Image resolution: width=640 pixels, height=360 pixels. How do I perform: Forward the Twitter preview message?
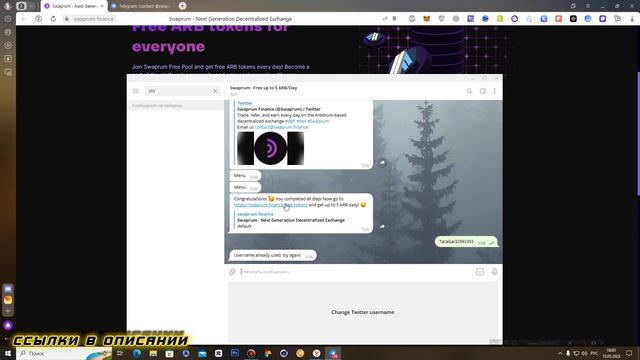[382, 162]
